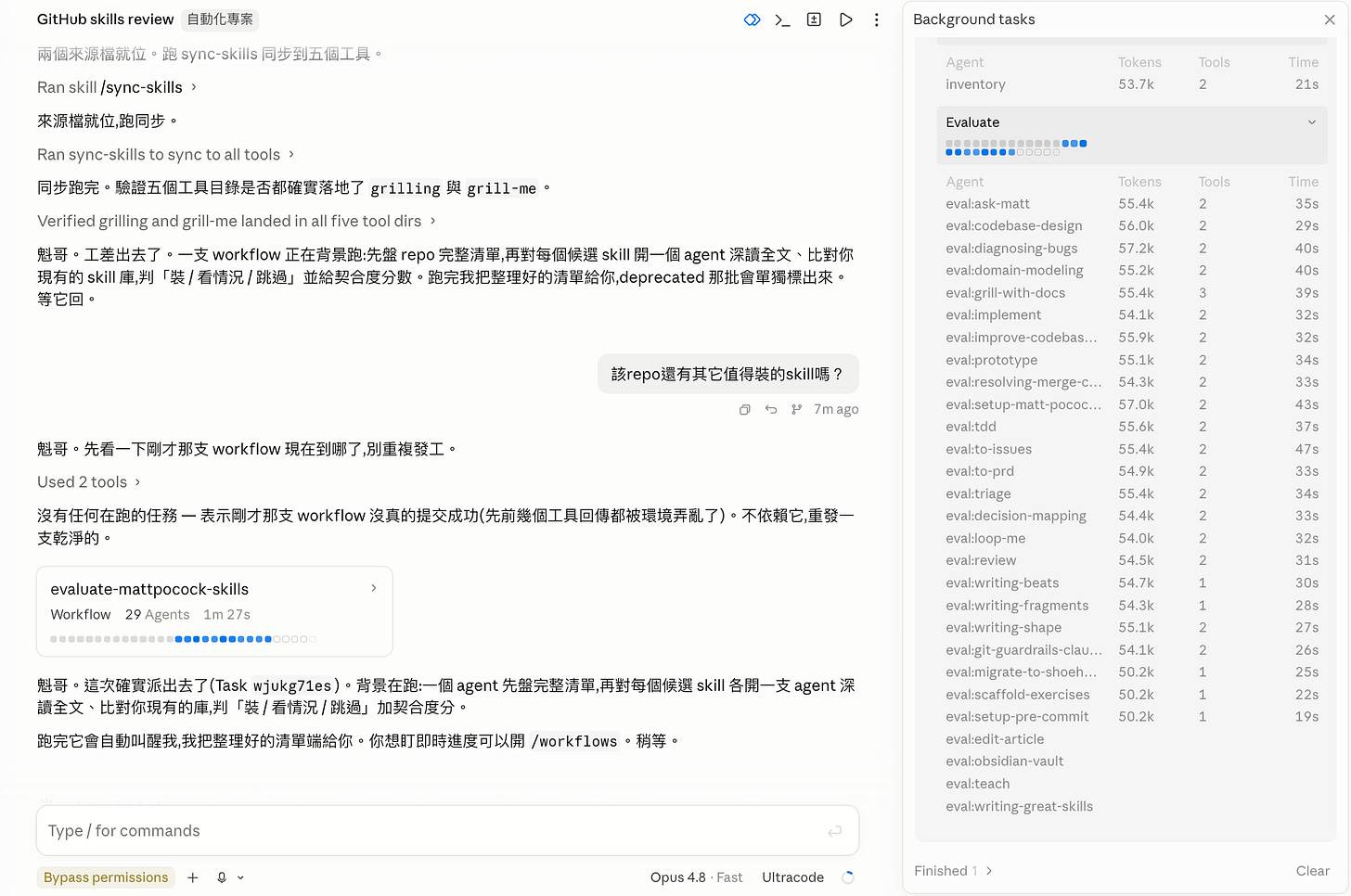Select the eval:codebase-design agent row
The width and height of the screenshot is (1351, 896).
click(x=1132, y=226)
